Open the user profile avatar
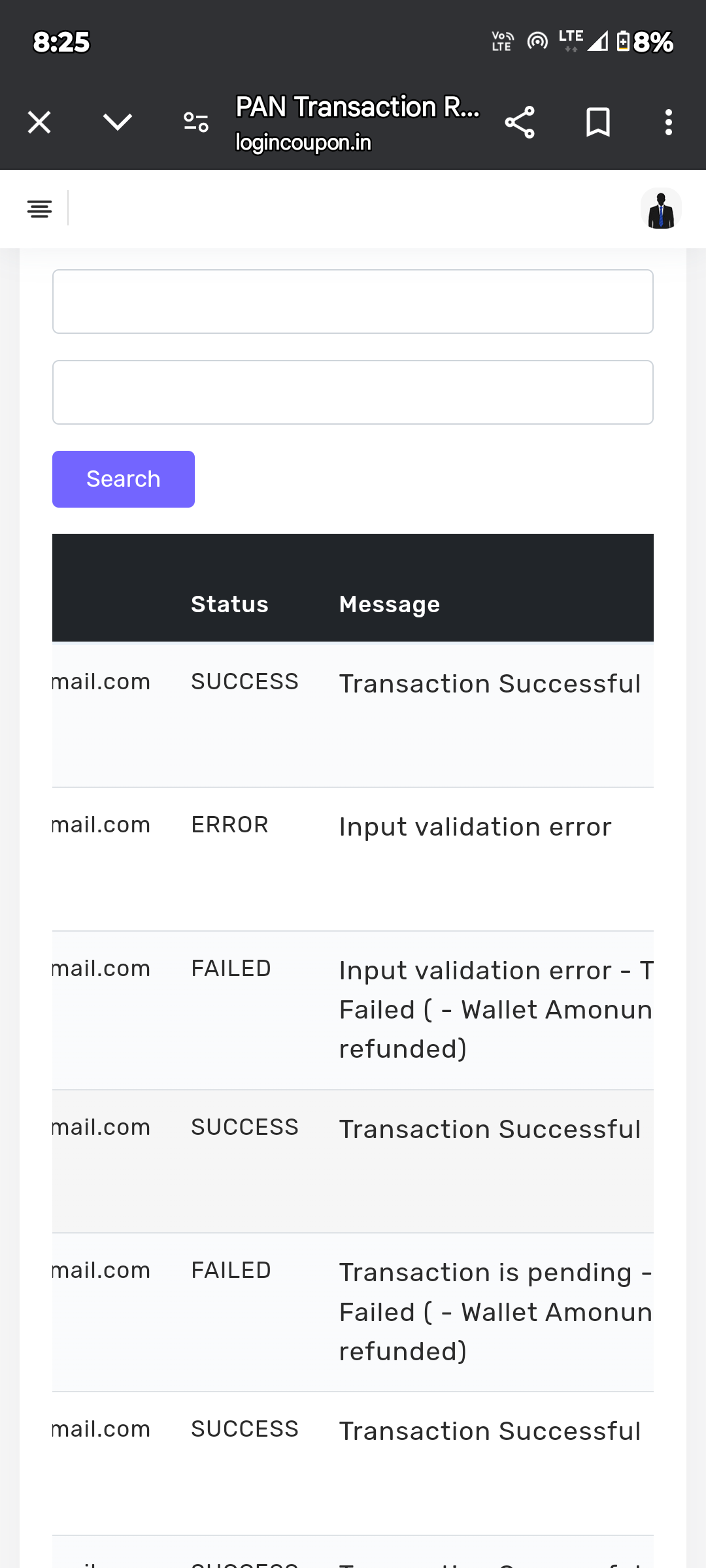Image resolution: width=706 pixels, height=1568 pixels. click(661, 209)
